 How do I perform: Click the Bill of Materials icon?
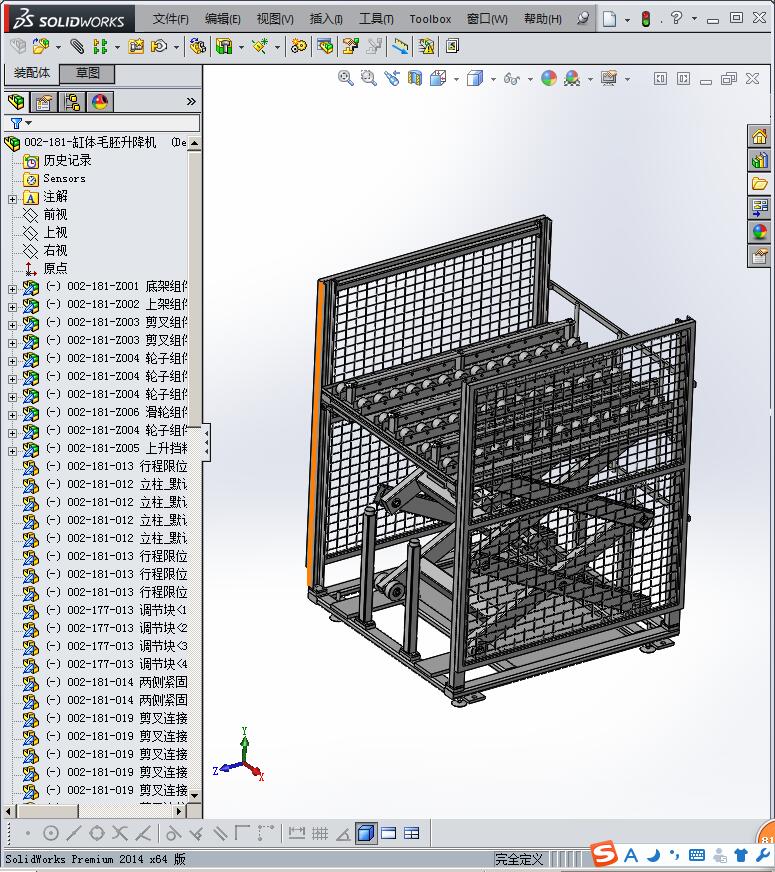coord(325,46)
